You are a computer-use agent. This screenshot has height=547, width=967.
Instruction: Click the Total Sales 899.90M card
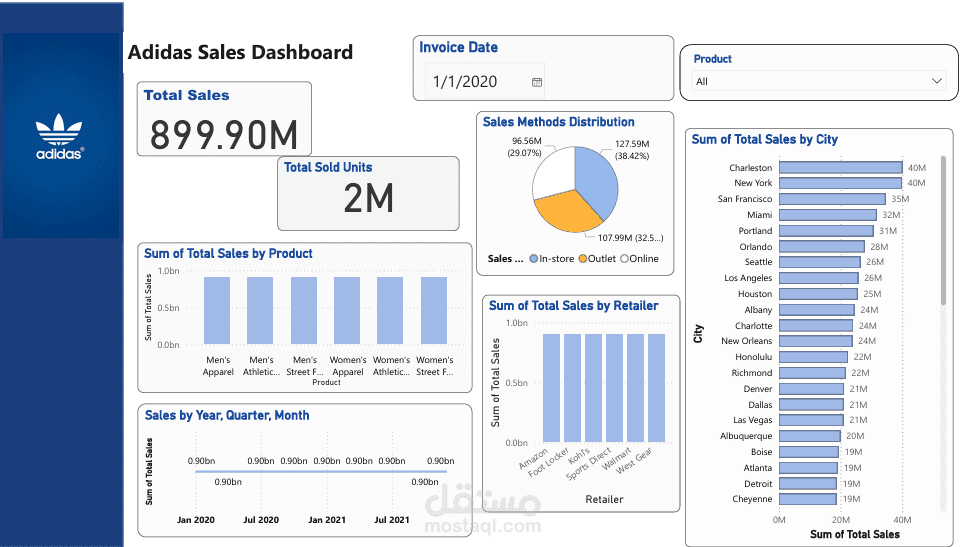(x=224, y=119)
